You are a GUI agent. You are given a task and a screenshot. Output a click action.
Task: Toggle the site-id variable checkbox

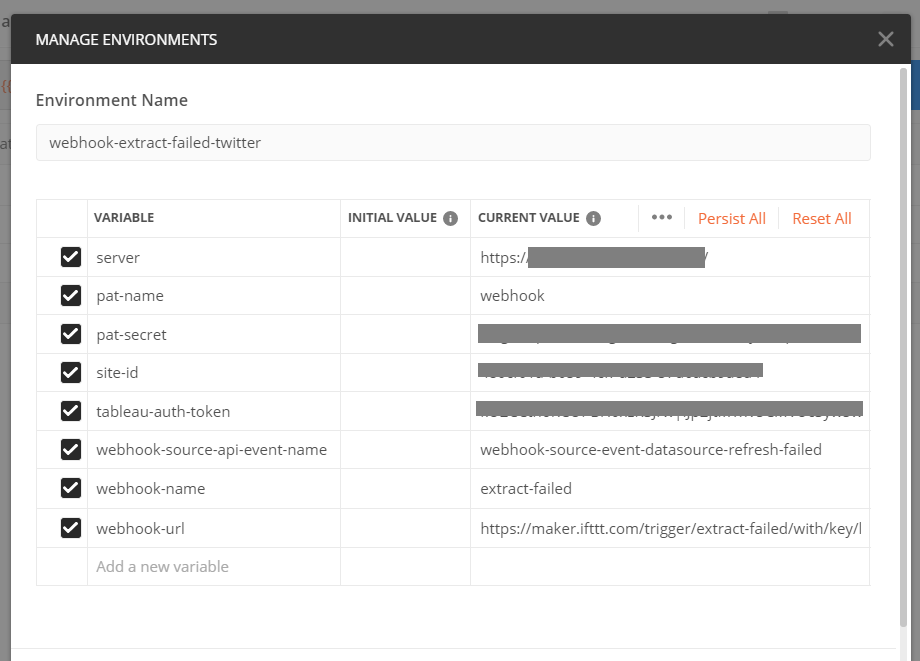71,373
